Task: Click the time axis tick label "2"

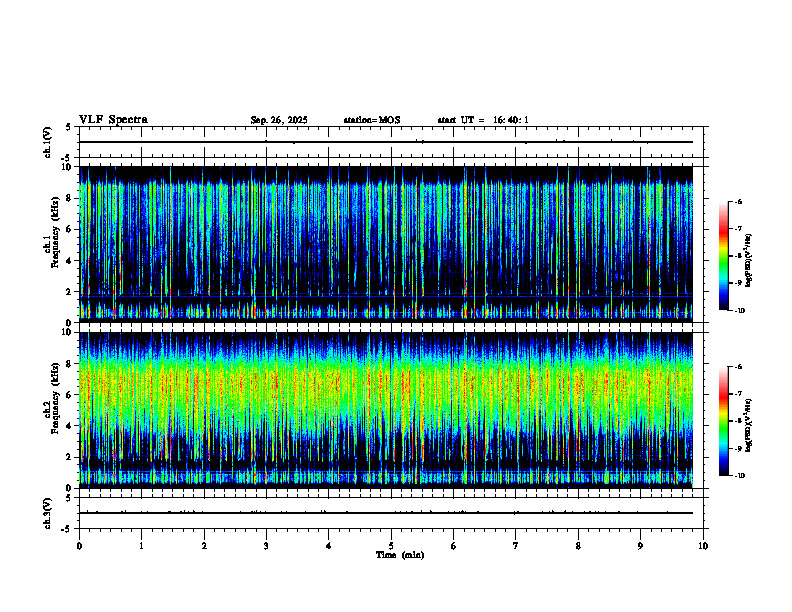Action: click(204, 546)
